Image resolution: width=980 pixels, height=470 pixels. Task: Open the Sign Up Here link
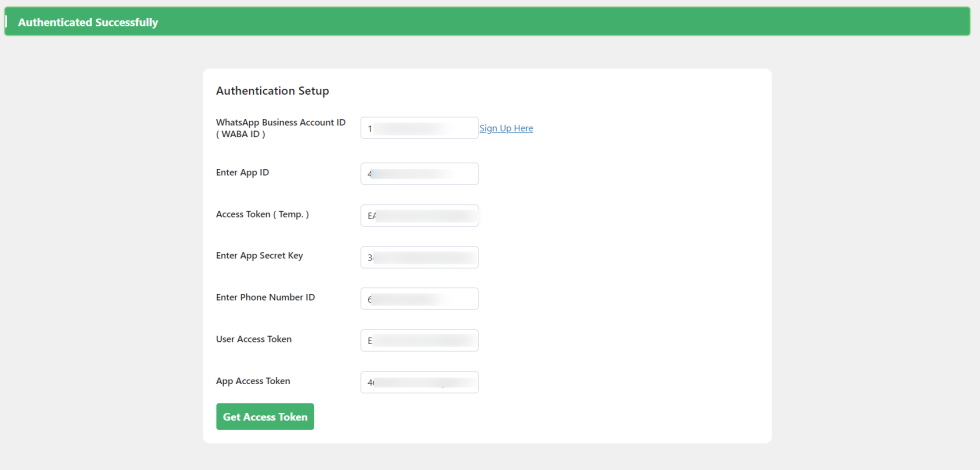(x=506, y=129)
